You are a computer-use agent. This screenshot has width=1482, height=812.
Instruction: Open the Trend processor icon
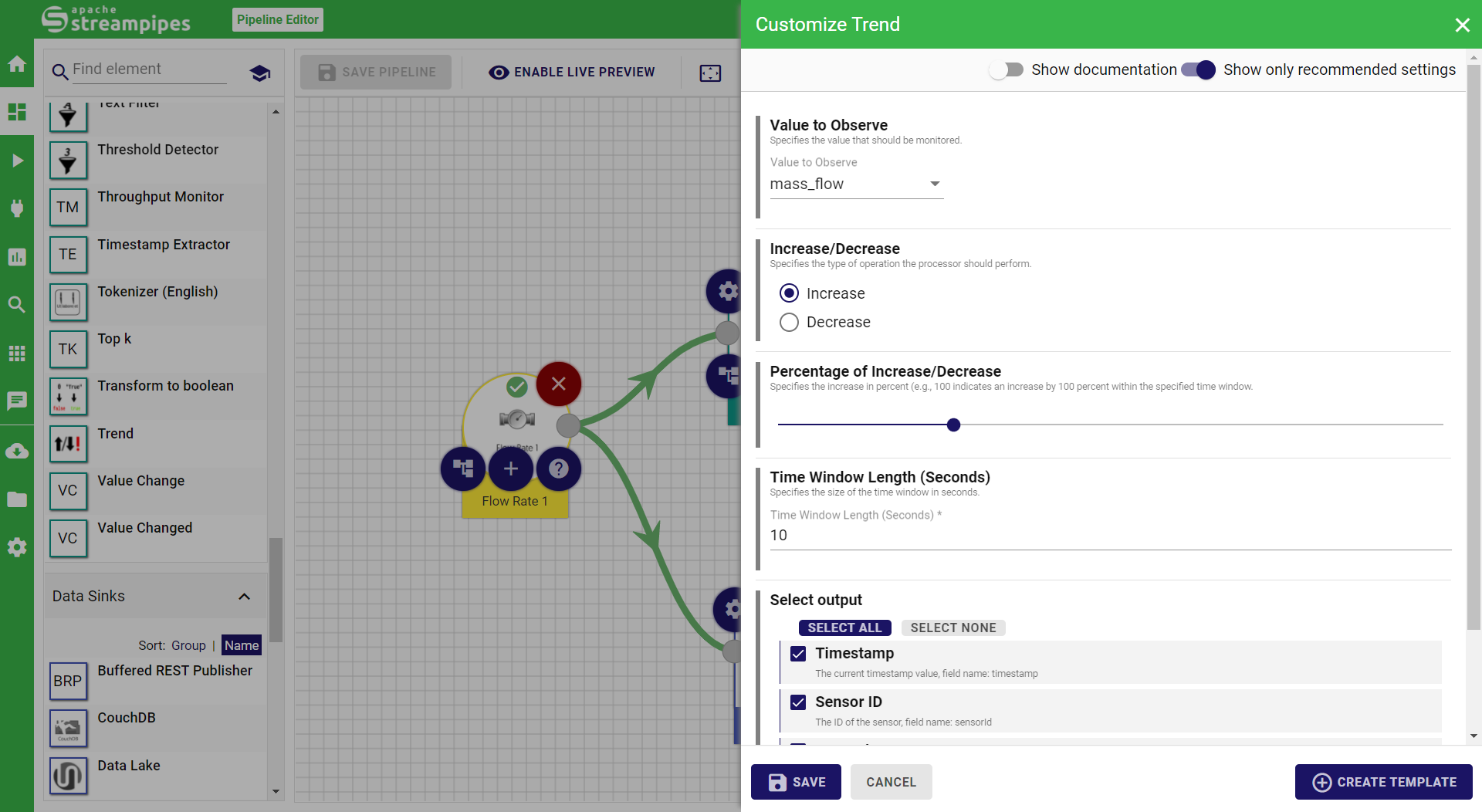[x=68, y=444]
